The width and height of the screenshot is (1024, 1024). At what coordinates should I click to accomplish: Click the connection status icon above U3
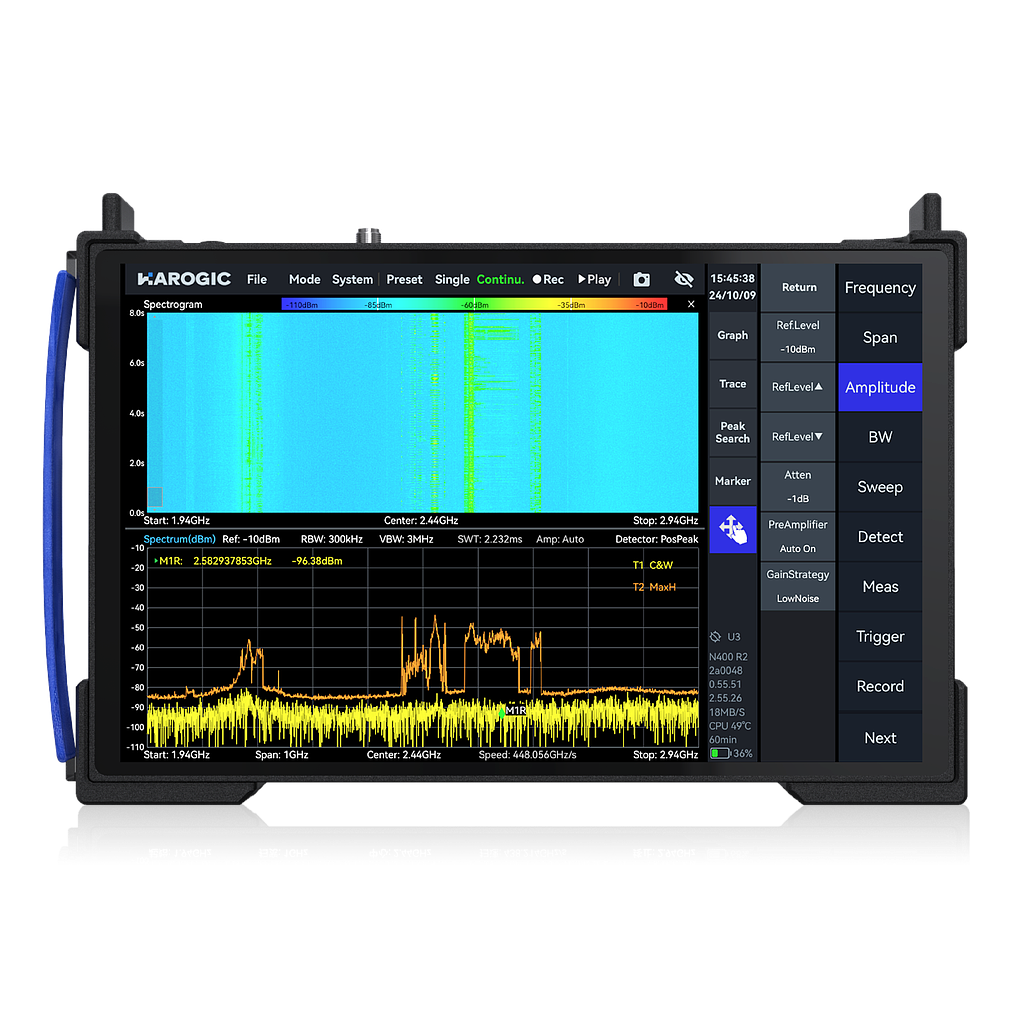pos(713,636)
